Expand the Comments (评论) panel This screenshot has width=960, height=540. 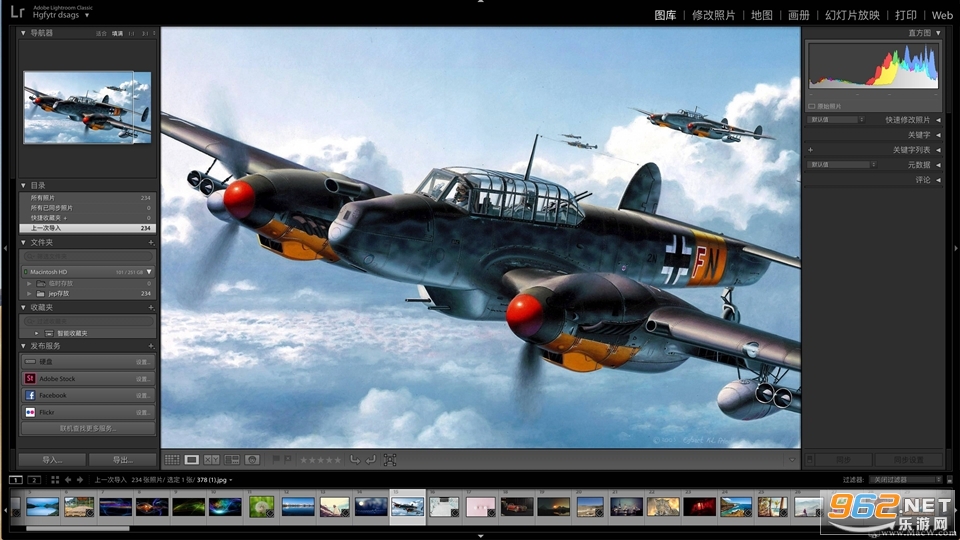(x=938, y=180)
